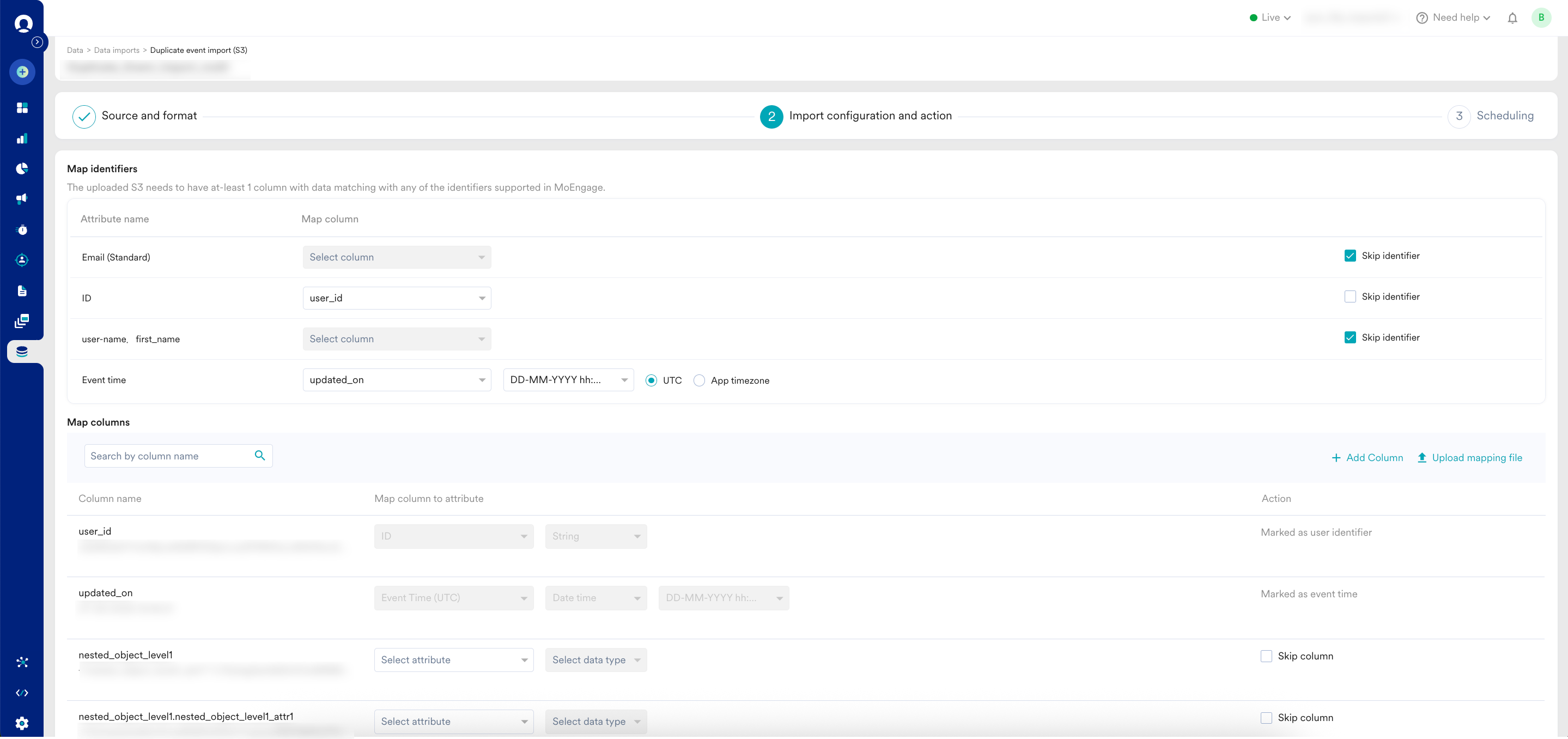Open the settings gear in sidebar
This screenshot has width=1568, height=739.
(x=22, y=723)
